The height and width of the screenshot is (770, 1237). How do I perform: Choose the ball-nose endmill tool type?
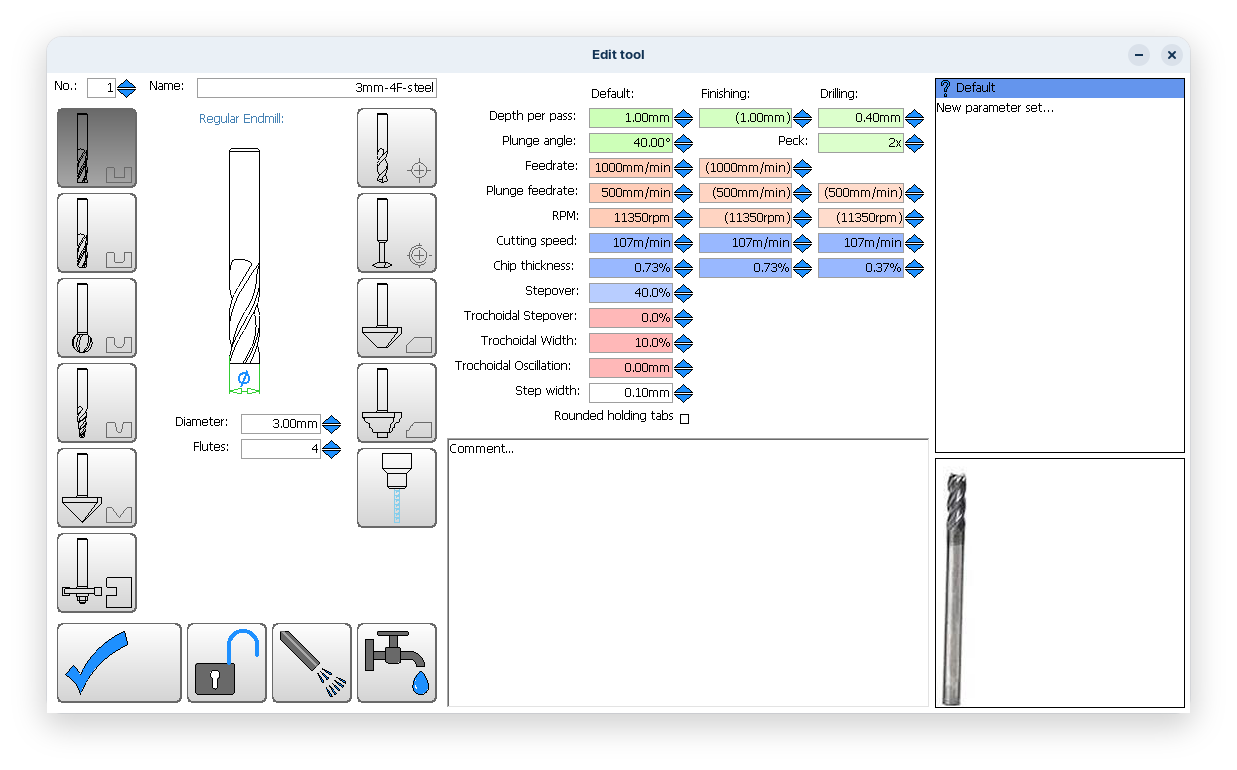pos(96,318)
